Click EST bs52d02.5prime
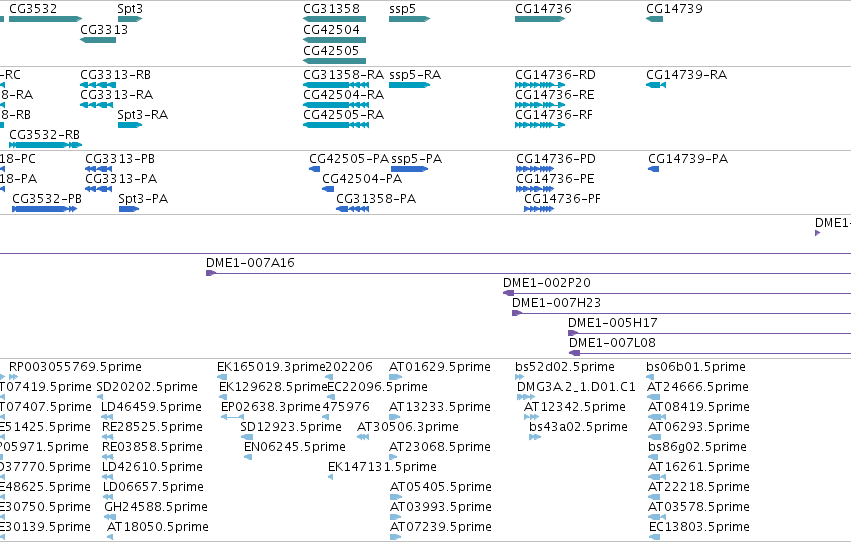 (519, 377)
